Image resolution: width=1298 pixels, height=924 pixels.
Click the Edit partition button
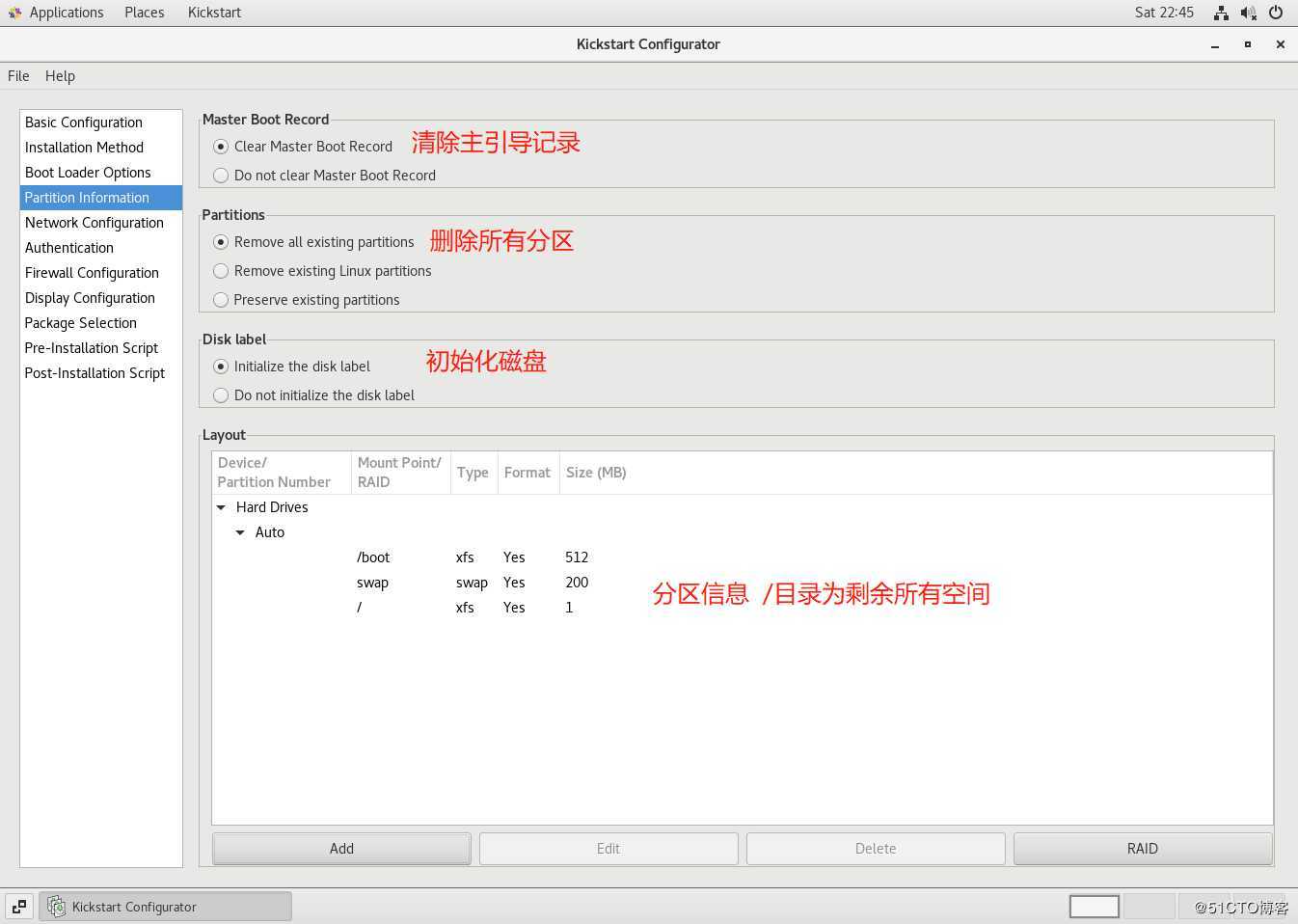[608, 849]
